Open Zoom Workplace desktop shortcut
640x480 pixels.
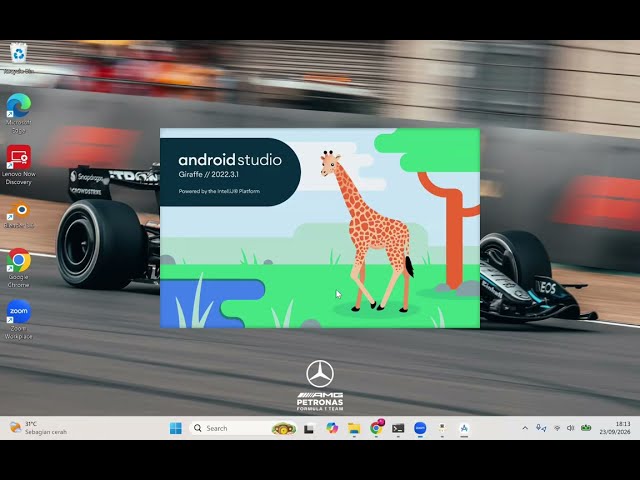18,319
